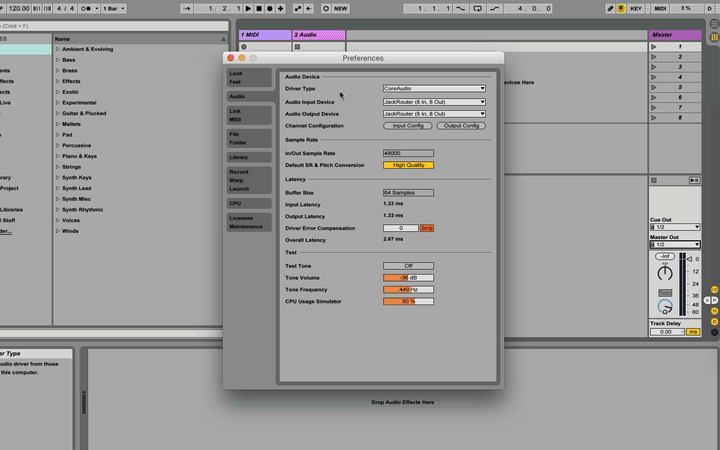This screenshot has width=720, height=450.
Task: Click the transport Stop button
Action: [259, 8]
